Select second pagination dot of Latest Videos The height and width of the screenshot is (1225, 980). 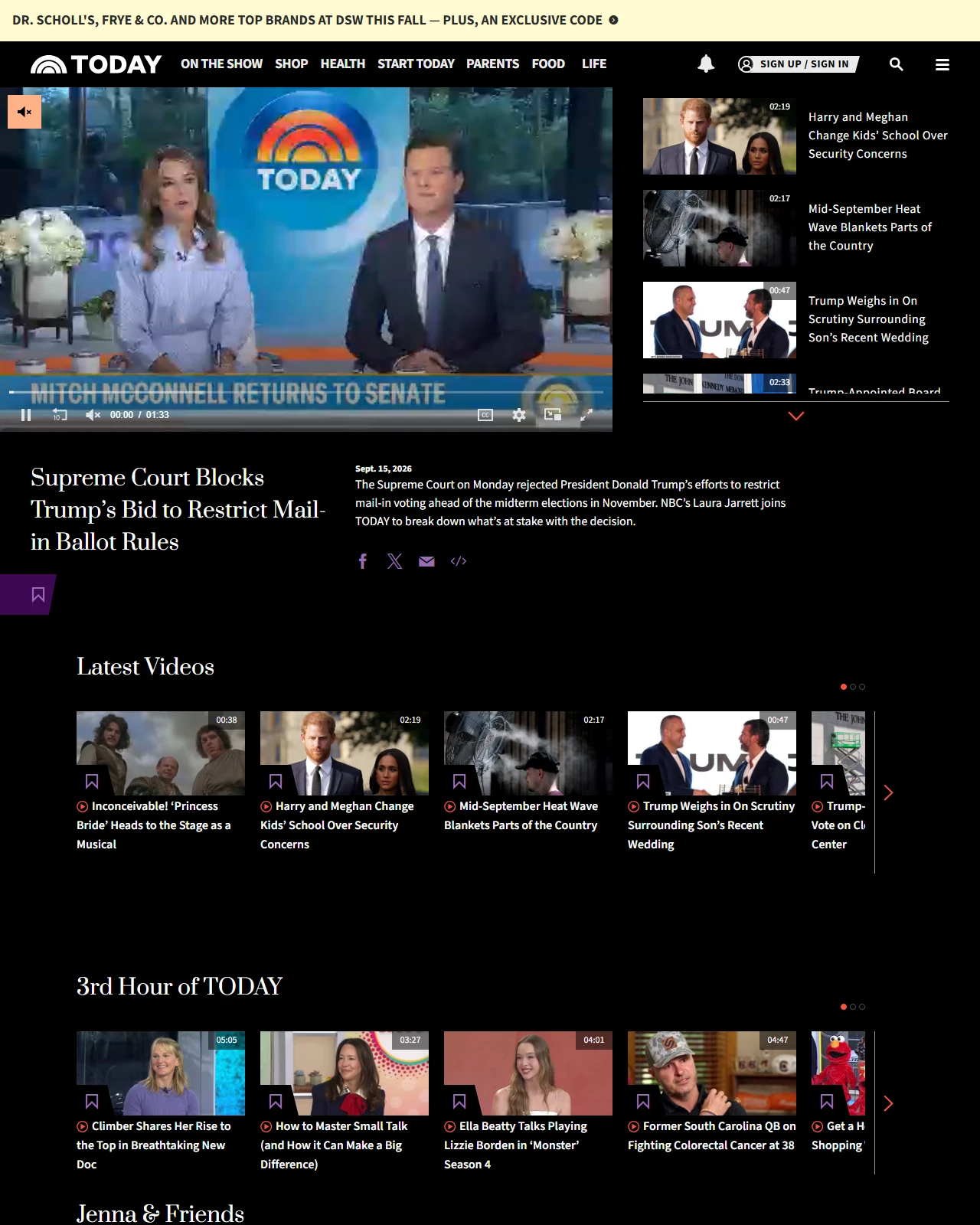853,687
